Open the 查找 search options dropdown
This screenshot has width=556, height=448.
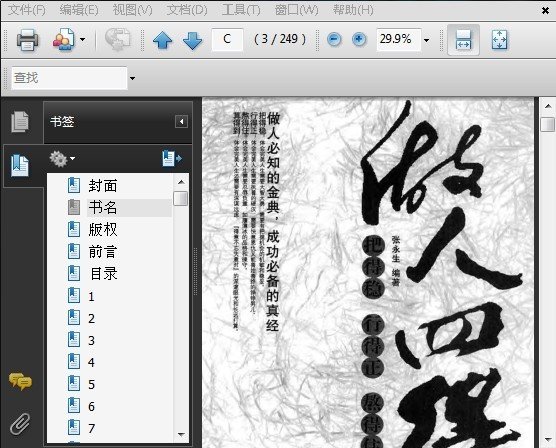pyautogui.click(x=132, y=78)
